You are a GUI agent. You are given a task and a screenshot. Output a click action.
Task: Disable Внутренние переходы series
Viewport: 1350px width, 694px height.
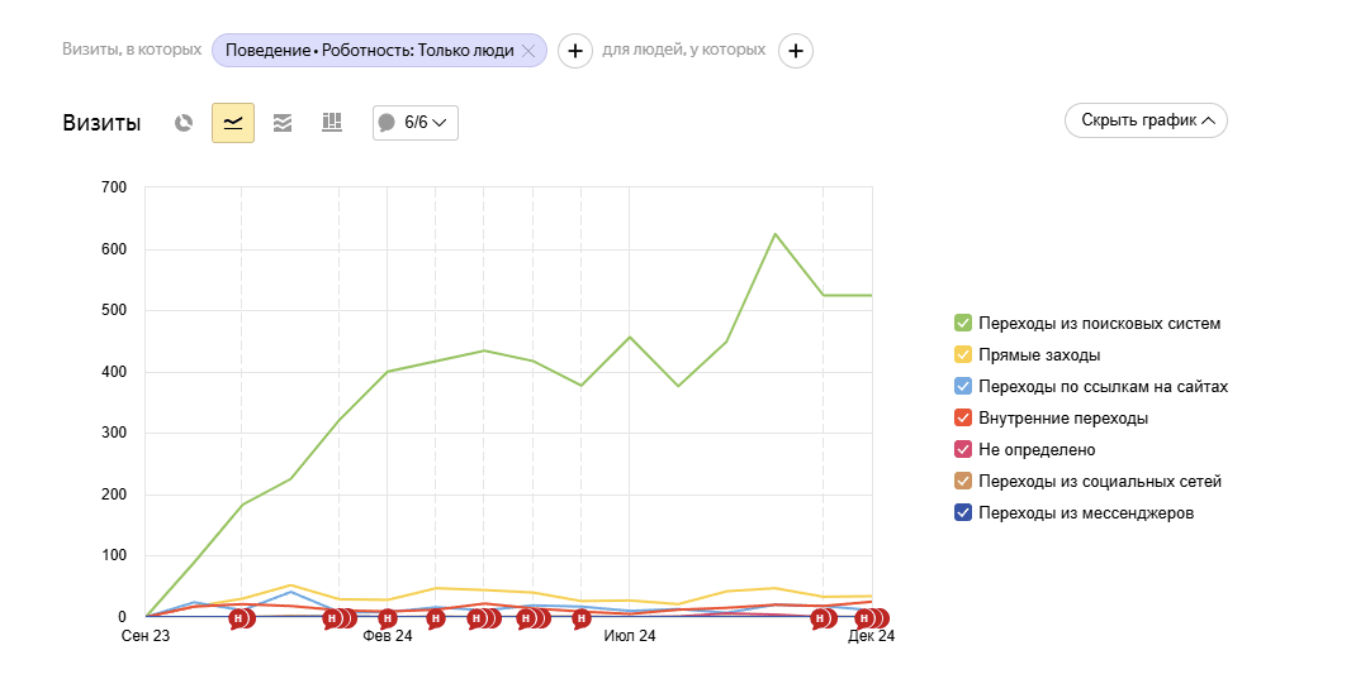(963, 418)
